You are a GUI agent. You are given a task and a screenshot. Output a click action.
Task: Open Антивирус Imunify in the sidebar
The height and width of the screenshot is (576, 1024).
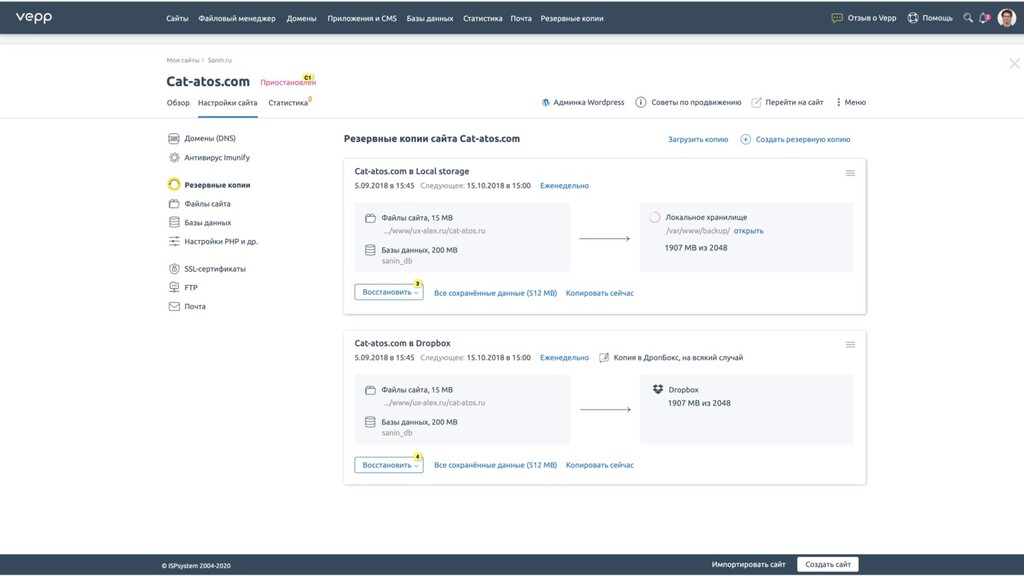click(216, 158)
